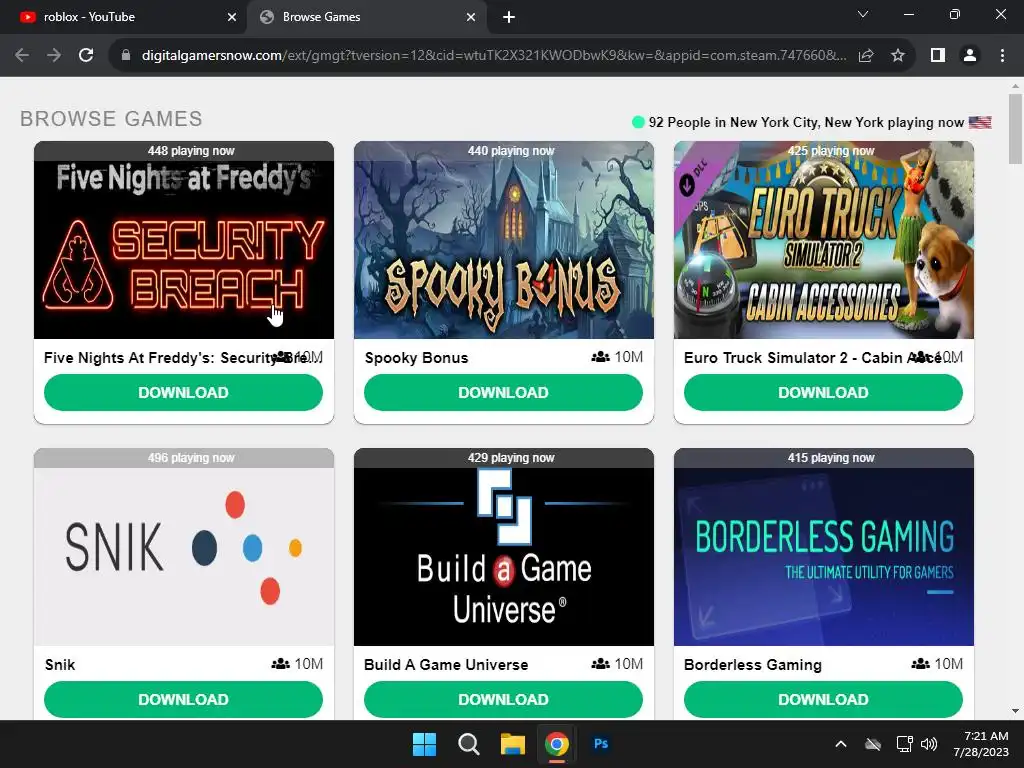Click the browser forward arrow
This screenshot has height=768, width=1024.
pos(54,56)
